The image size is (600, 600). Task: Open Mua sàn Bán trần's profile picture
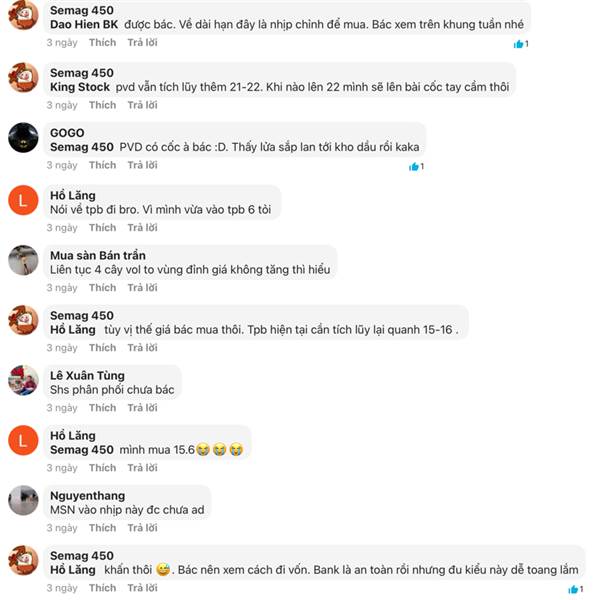(x=23, y=260)
